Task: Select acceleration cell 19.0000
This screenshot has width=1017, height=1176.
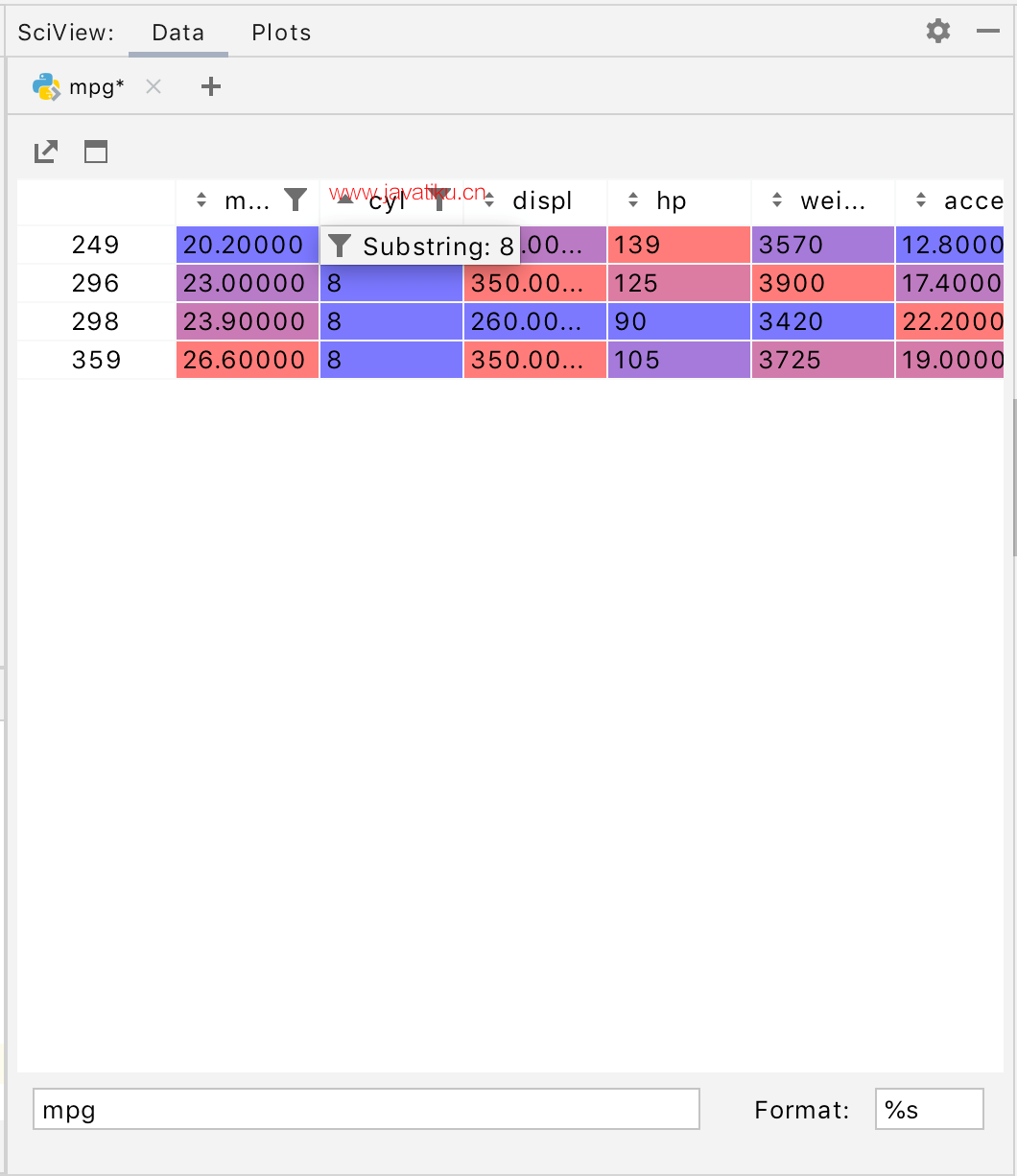Action: tap(950, 360)
